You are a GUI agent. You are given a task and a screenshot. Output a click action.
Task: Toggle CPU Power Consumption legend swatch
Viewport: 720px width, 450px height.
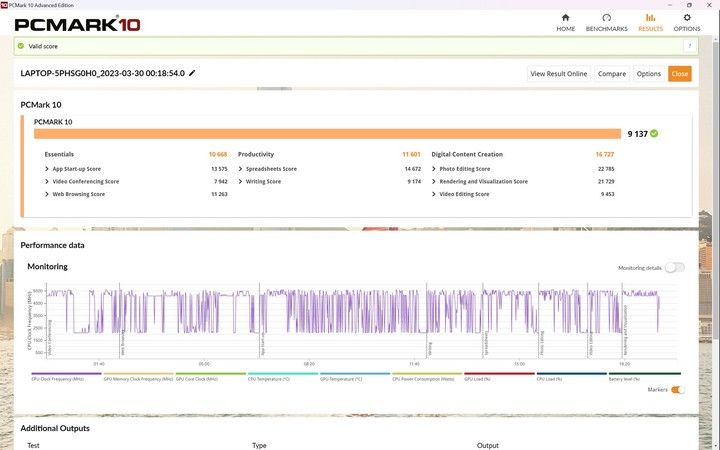(x=427, y=374)
